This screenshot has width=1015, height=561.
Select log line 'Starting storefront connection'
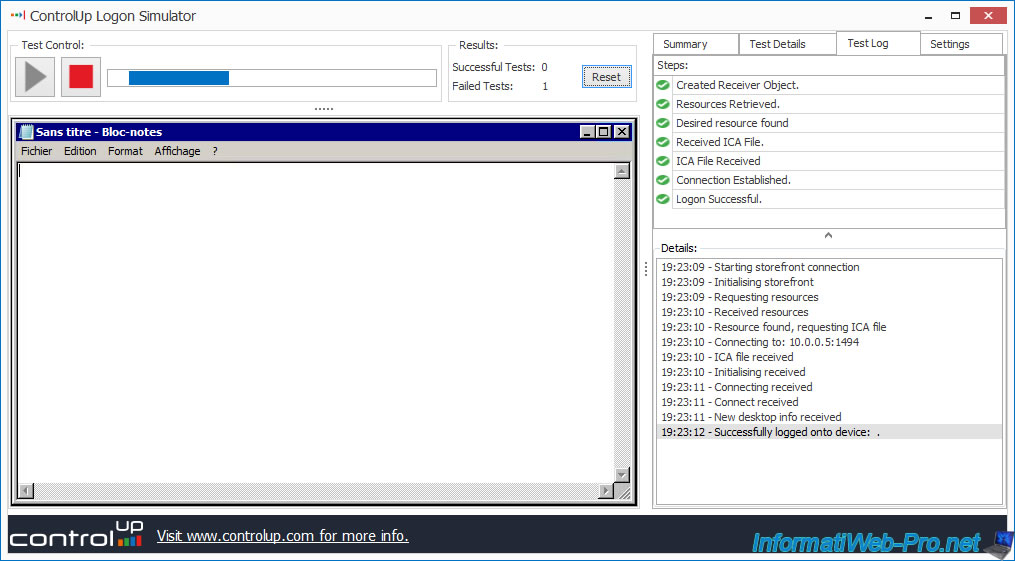(x=760, y=267)
